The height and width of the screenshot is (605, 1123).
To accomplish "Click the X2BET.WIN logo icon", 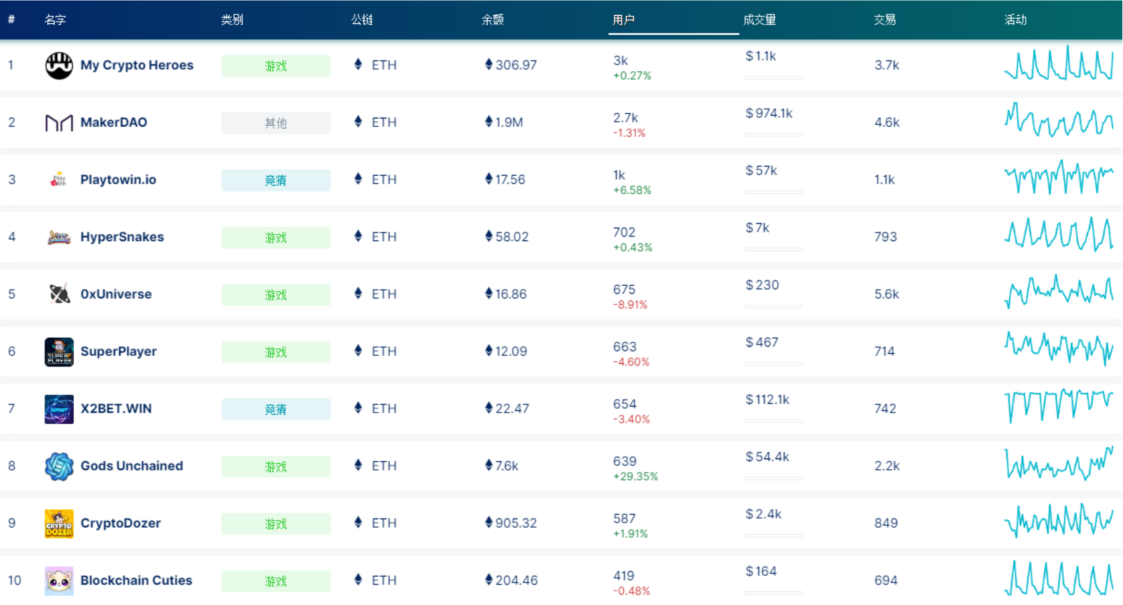I will (59, 409).
